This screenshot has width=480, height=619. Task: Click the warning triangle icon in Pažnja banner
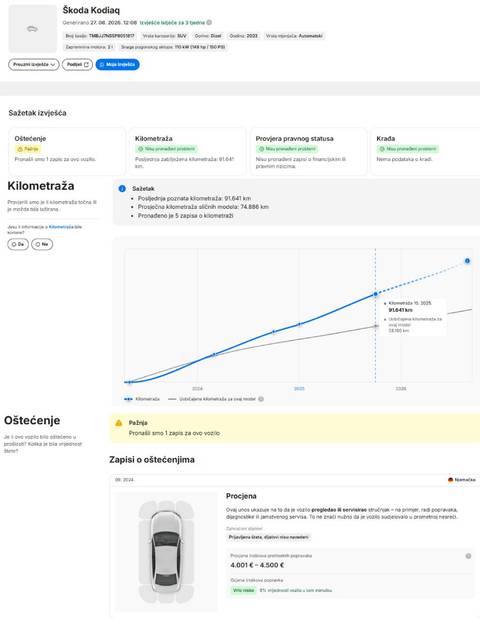point(118,423)
